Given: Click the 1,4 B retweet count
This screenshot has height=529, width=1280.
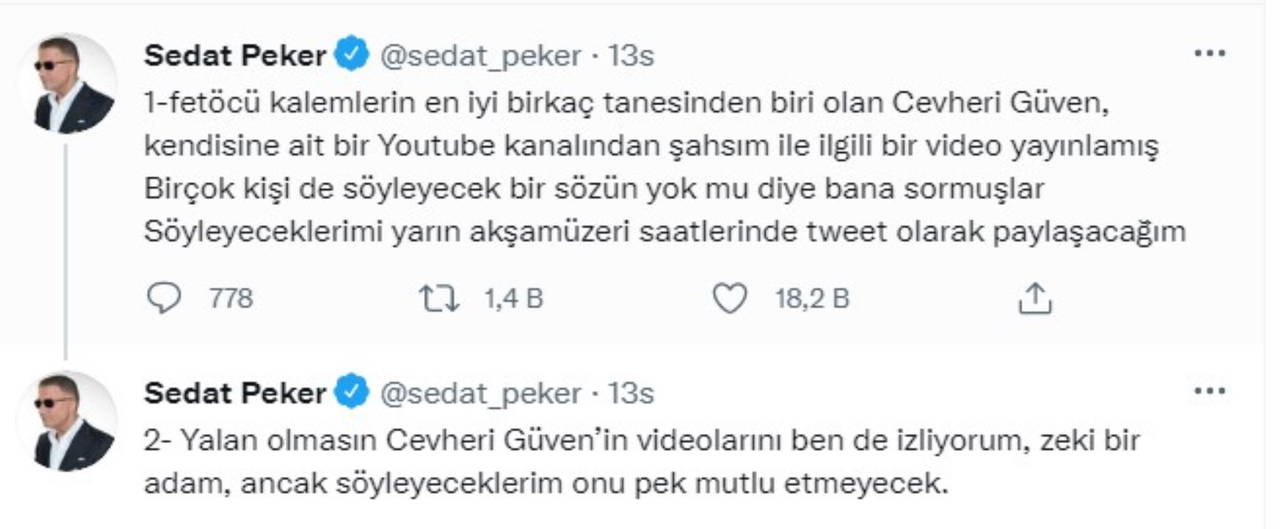Looking at the screenshot, I should [513, 298].
